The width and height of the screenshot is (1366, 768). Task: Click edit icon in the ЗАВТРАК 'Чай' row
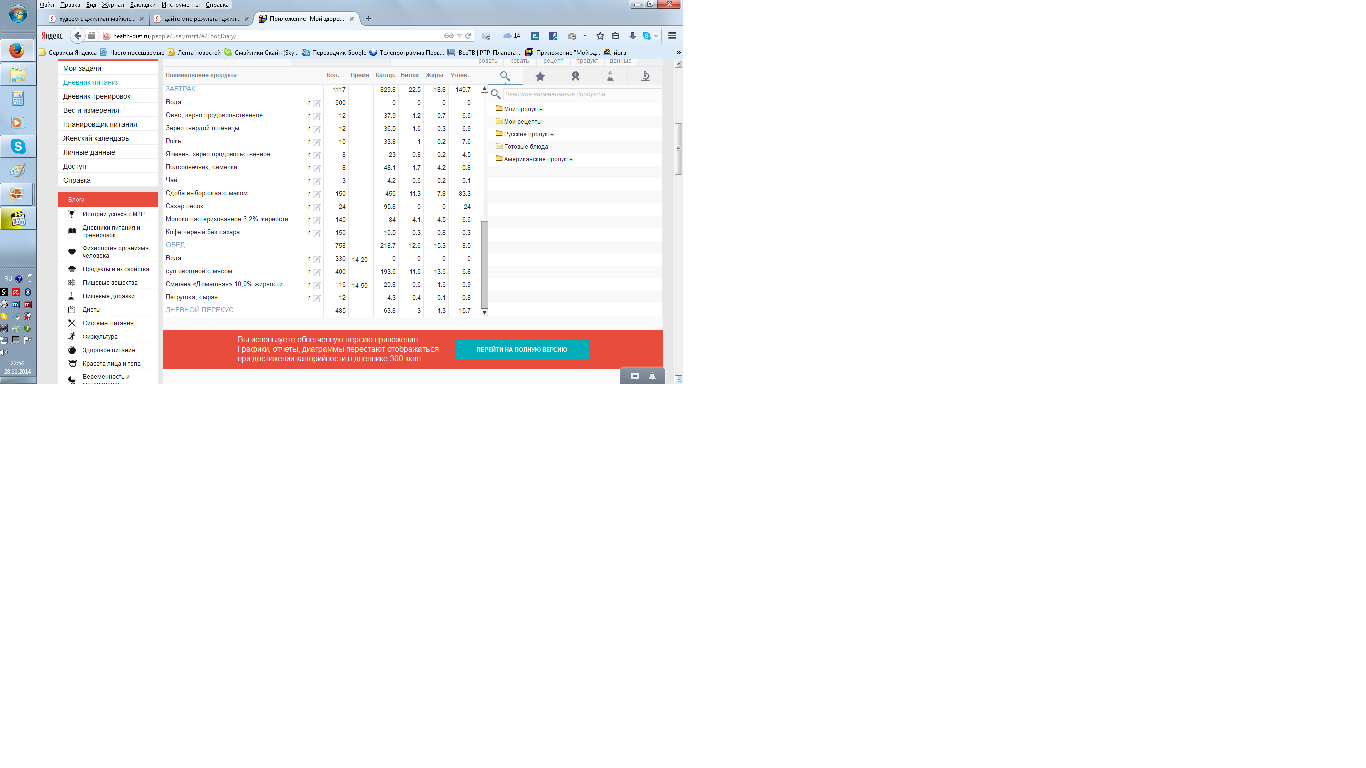(x=317, y=180)
